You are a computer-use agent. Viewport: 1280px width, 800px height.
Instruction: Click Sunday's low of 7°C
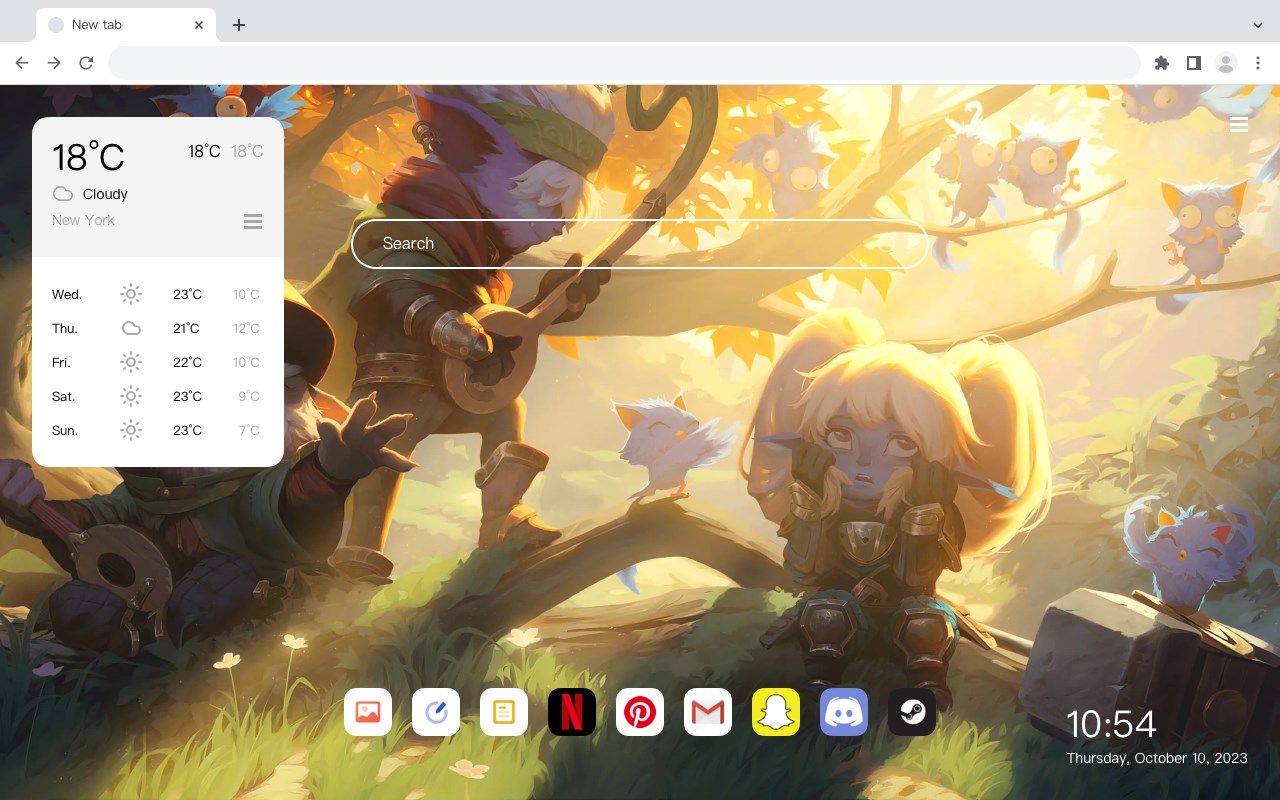click(x=249, y=430)
